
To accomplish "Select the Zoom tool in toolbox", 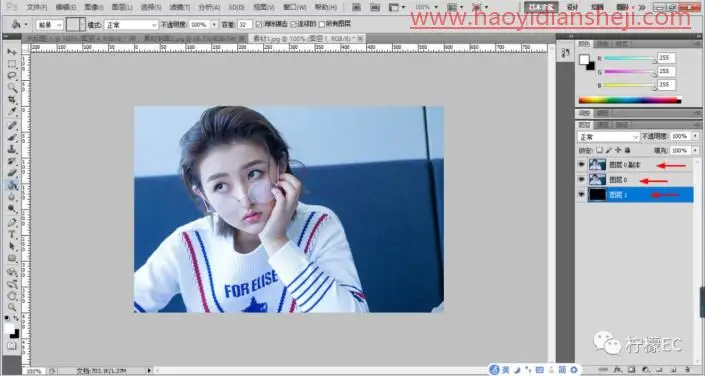I will pyautogui.click(x=12, y=308).
